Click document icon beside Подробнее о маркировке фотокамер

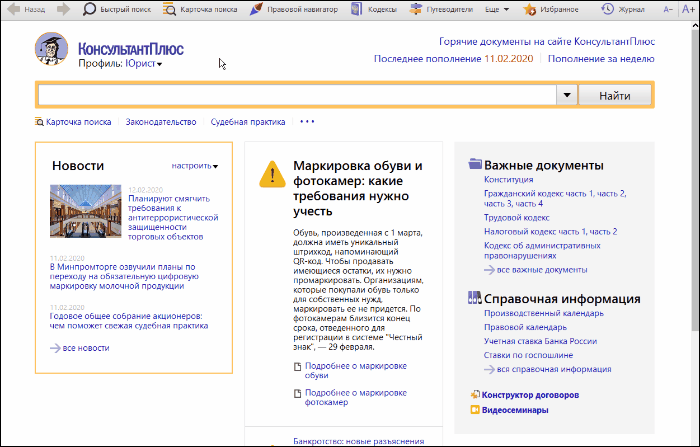pos(297,394)
